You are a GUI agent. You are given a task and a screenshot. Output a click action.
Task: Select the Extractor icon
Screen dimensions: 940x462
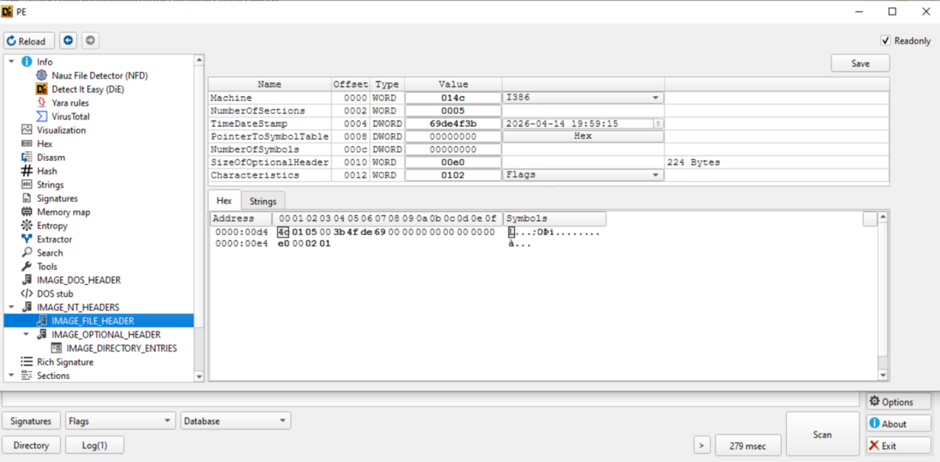click(26, 239)
